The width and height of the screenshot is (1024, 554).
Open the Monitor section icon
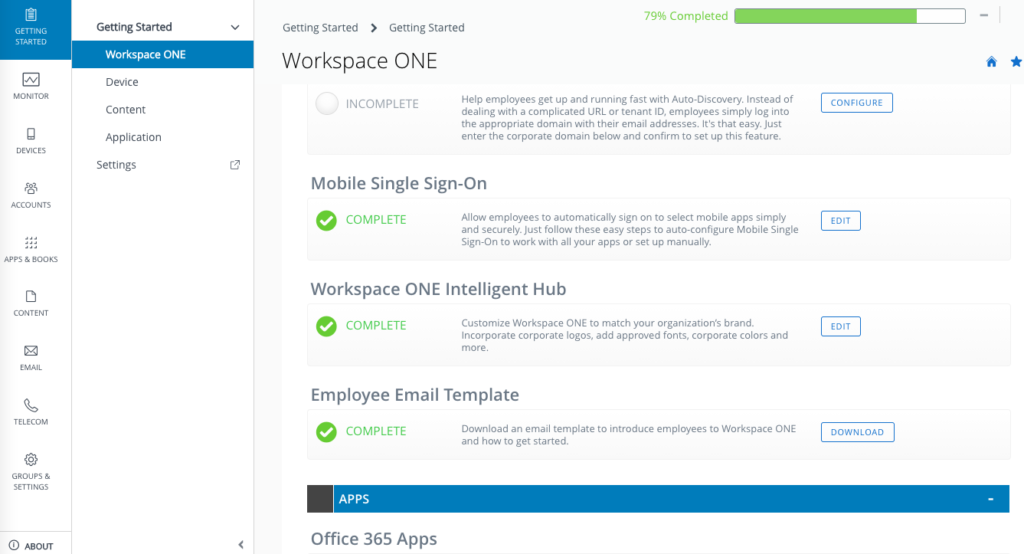point(31,80)
